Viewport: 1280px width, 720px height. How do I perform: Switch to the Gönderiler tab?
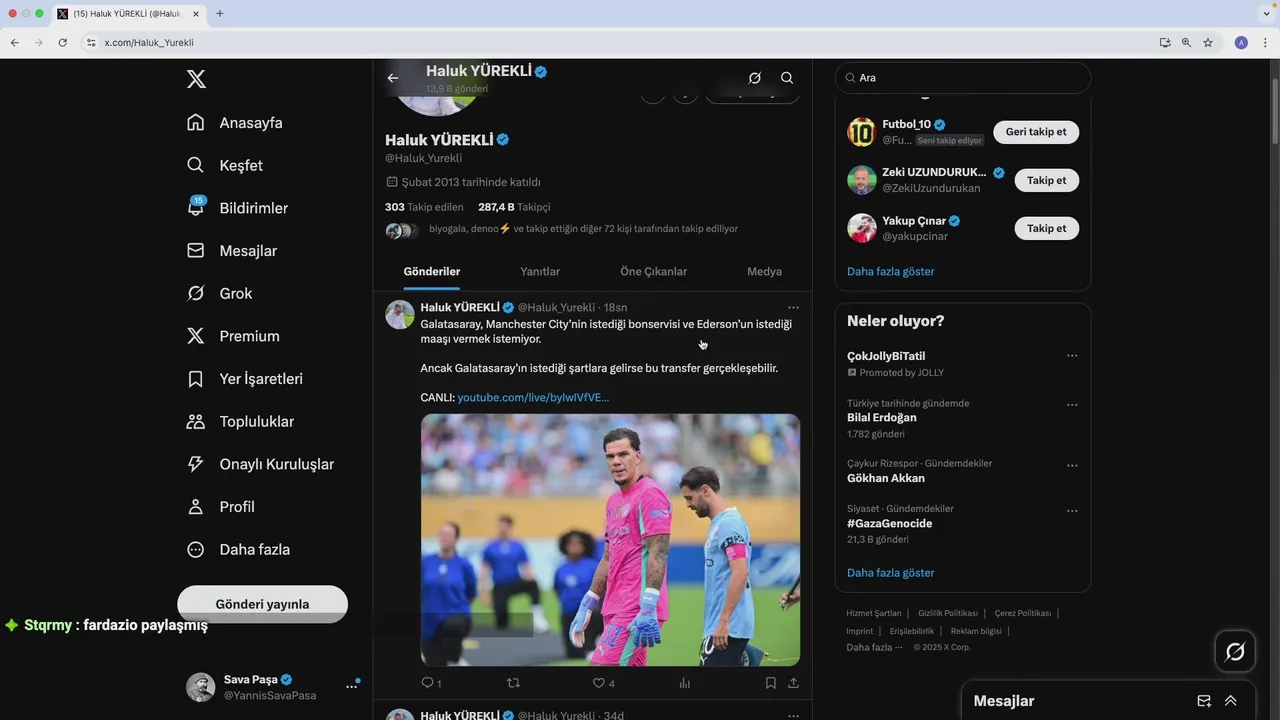[432, 271]
